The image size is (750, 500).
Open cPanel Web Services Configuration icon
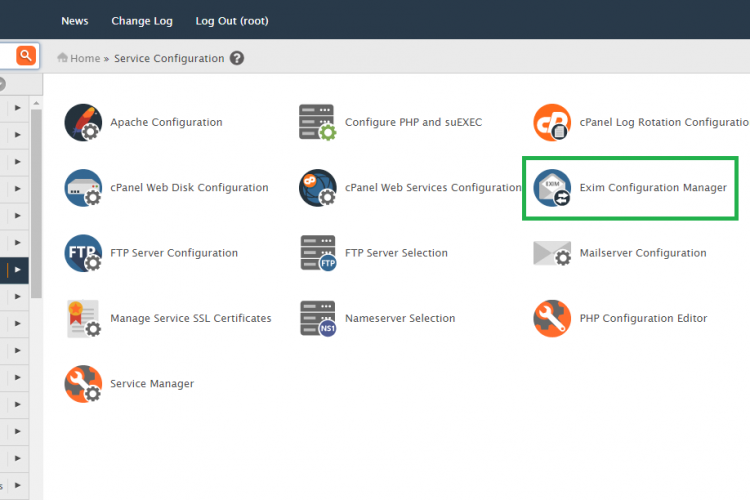point(318,188)
